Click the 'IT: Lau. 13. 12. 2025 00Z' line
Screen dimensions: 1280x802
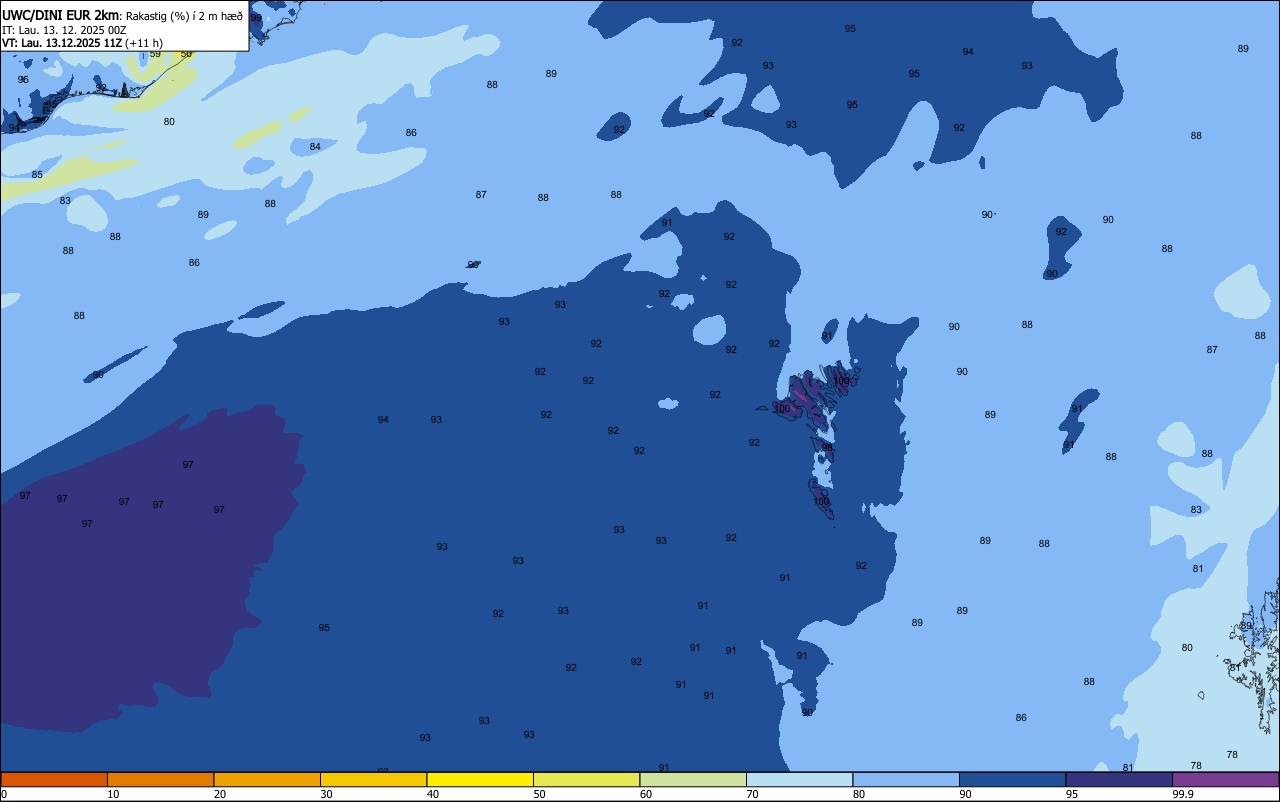pyautogui.click(x=64, y=30)
